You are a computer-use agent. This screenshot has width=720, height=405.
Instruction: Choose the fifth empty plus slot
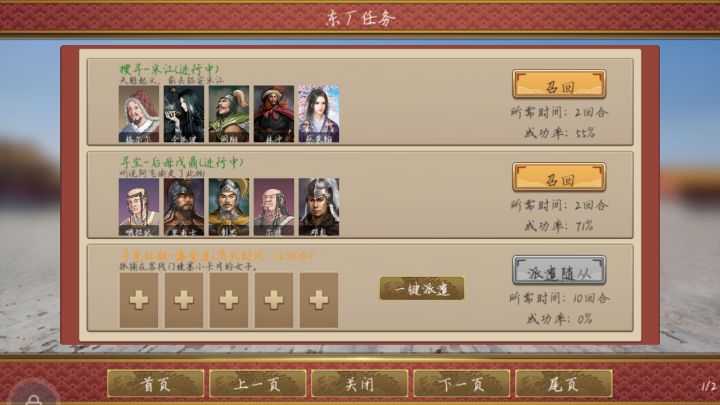(319, 300)
